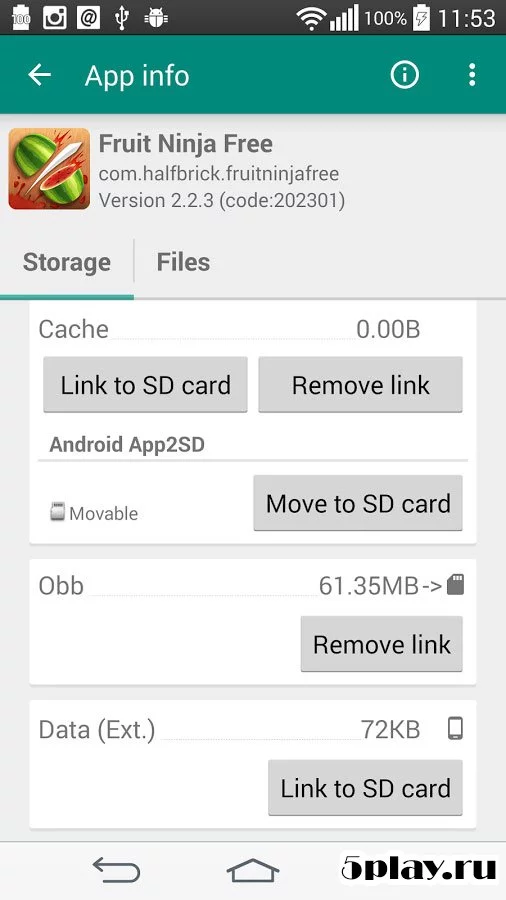Tap the Android home navigation button

click(x=253, y=870)
